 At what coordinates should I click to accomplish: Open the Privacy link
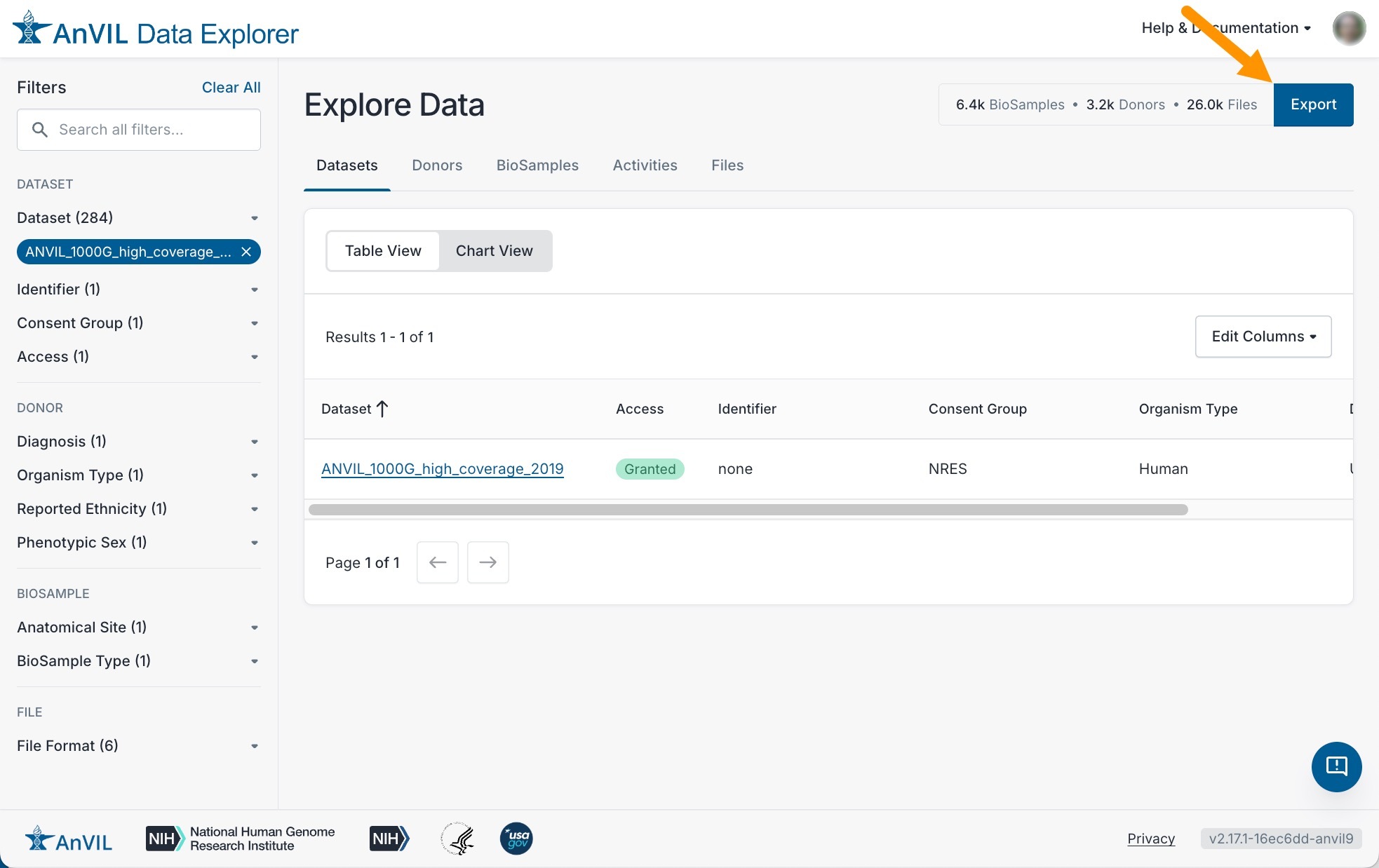click(x=1151, y=839)
